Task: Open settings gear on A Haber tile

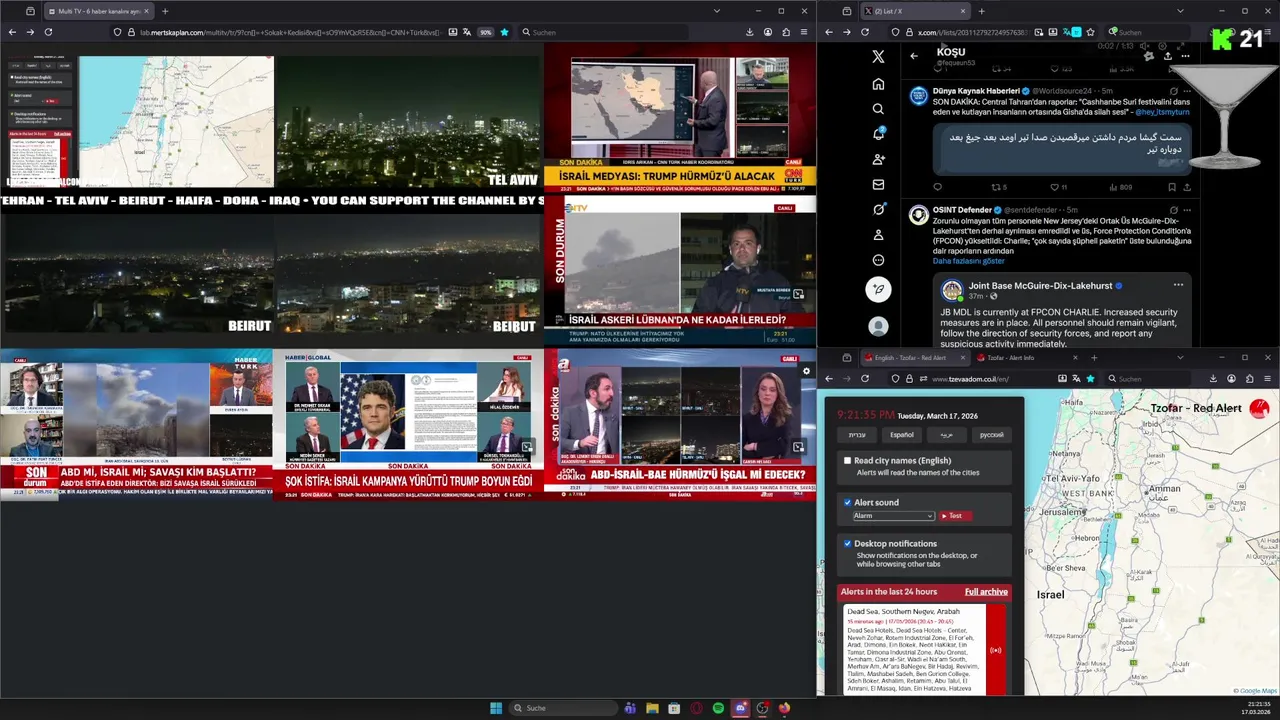Action: coord(806,371)
